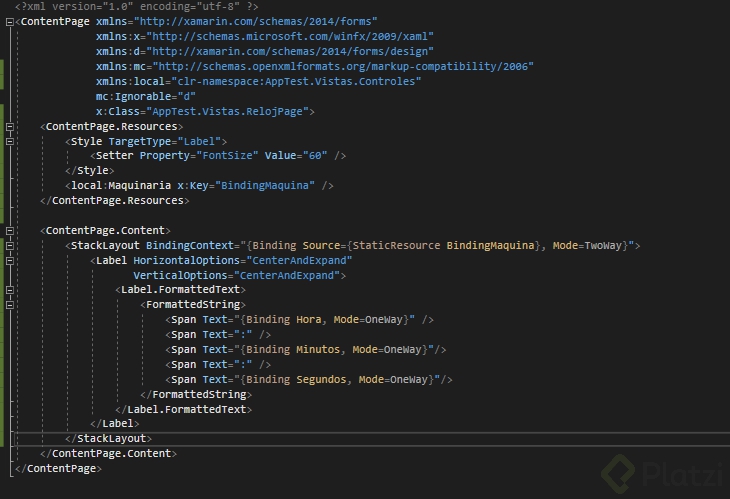The image size is (730, 499).
Task: Collapse the ContentPage.Resources fold marker
Action: [x=10, y=127]
